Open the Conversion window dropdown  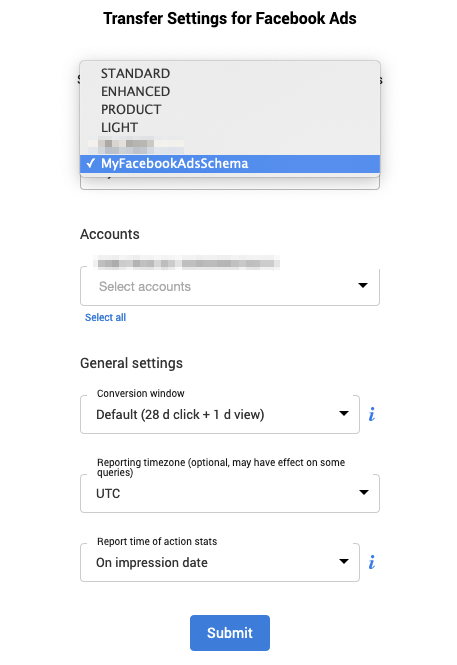click(220, 414)
